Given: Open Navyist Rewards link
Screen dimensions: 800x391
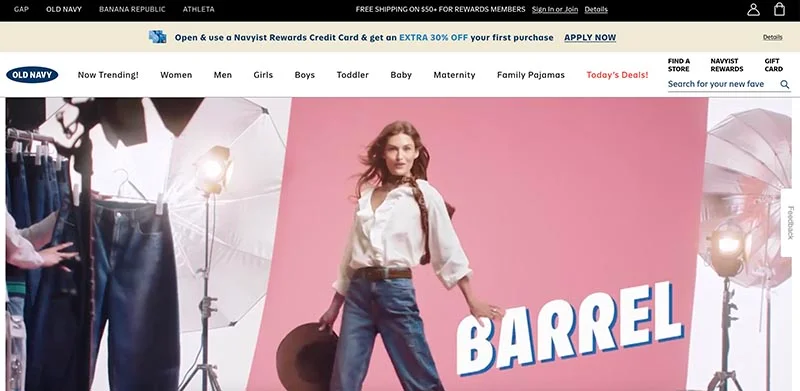Looking at the screenshot, I should pyautogui.click(x=727, y=65).
